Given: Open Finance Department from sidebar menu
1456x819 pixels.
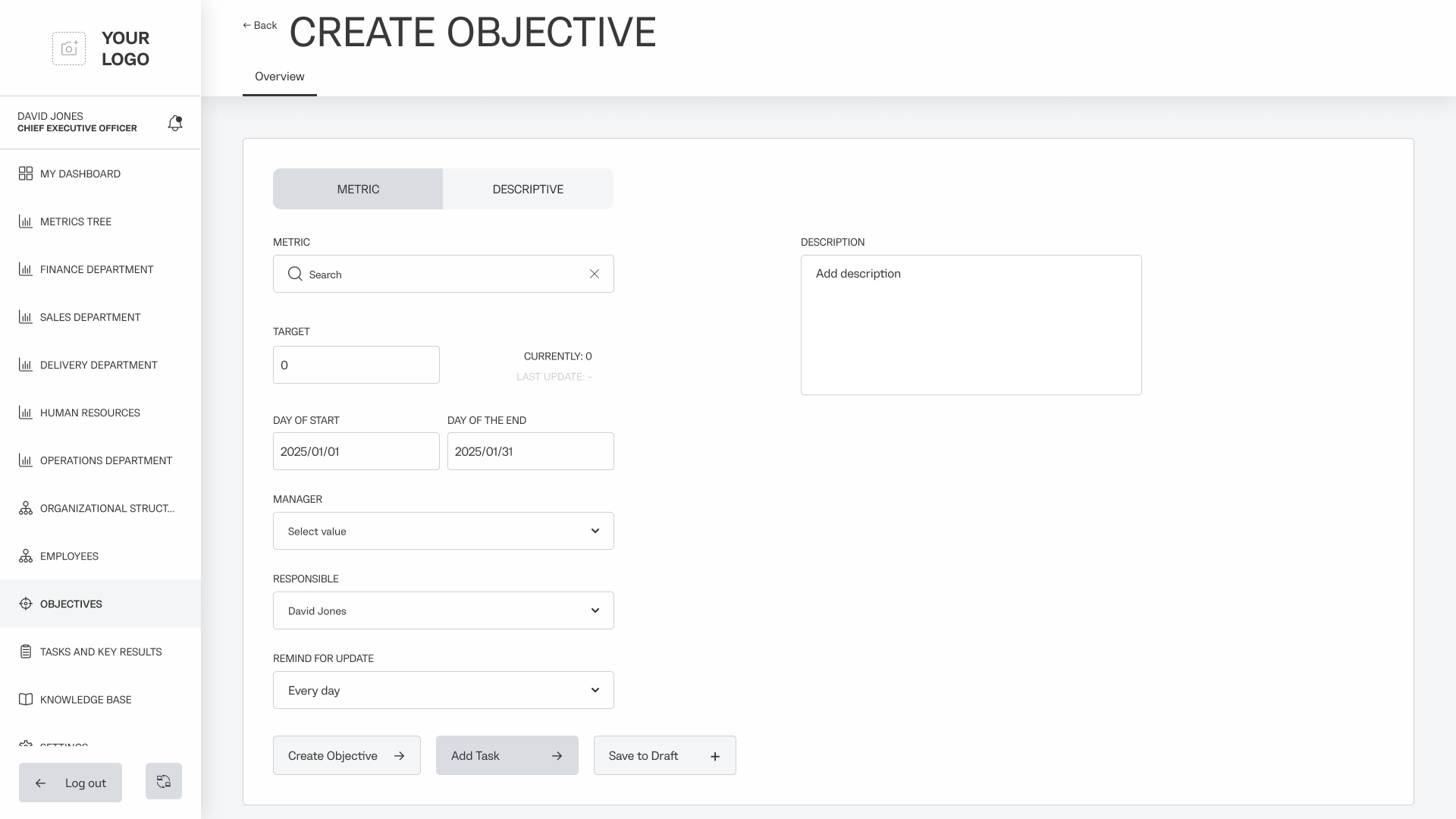Looking at the screenshot, I should [96, 269].
